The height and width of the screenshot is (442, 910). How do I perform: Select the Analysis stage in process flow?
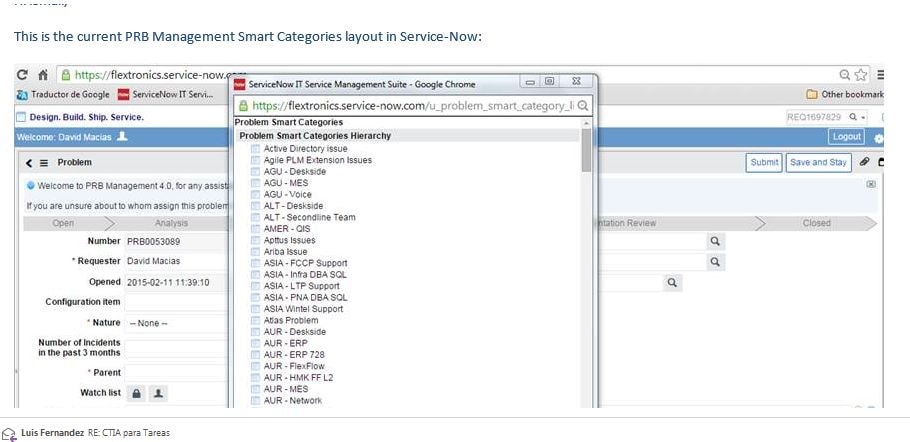171,223
